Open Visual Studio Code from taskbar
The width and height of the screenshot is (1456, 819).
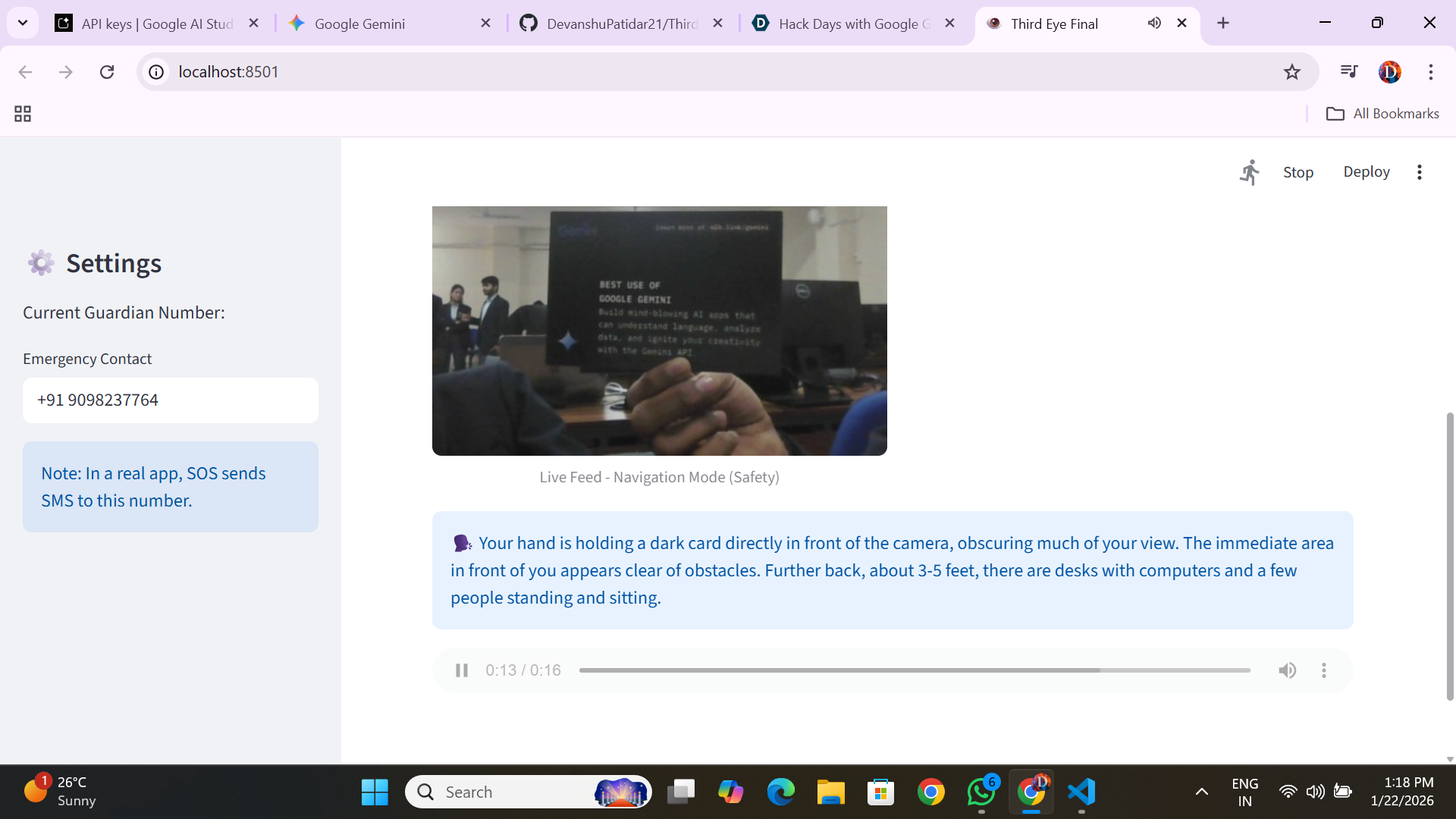click(1081, 792)
